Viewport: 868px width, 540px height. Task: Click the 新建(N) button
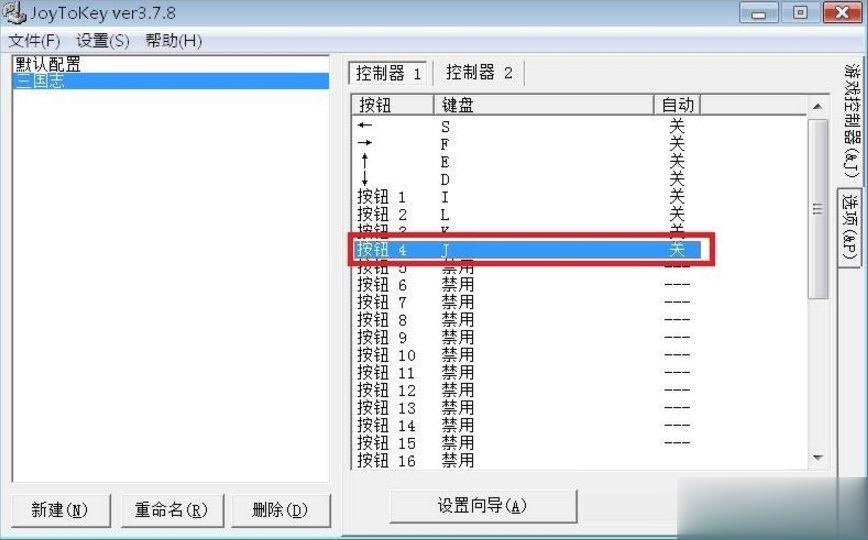(60, 510)
